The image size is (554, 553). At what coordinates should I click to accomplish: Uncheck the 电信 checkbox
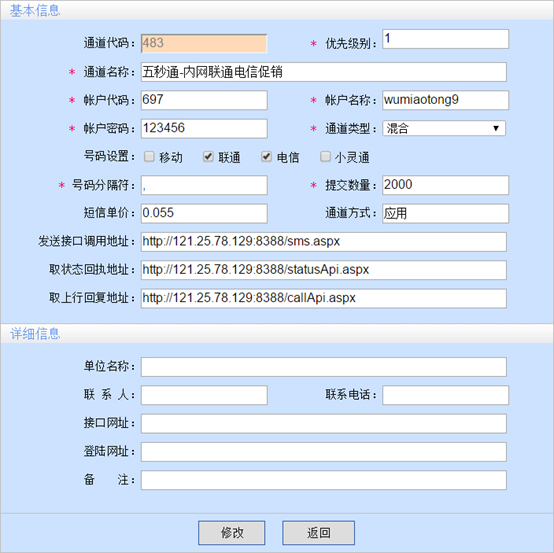click(x=266, y=157)
